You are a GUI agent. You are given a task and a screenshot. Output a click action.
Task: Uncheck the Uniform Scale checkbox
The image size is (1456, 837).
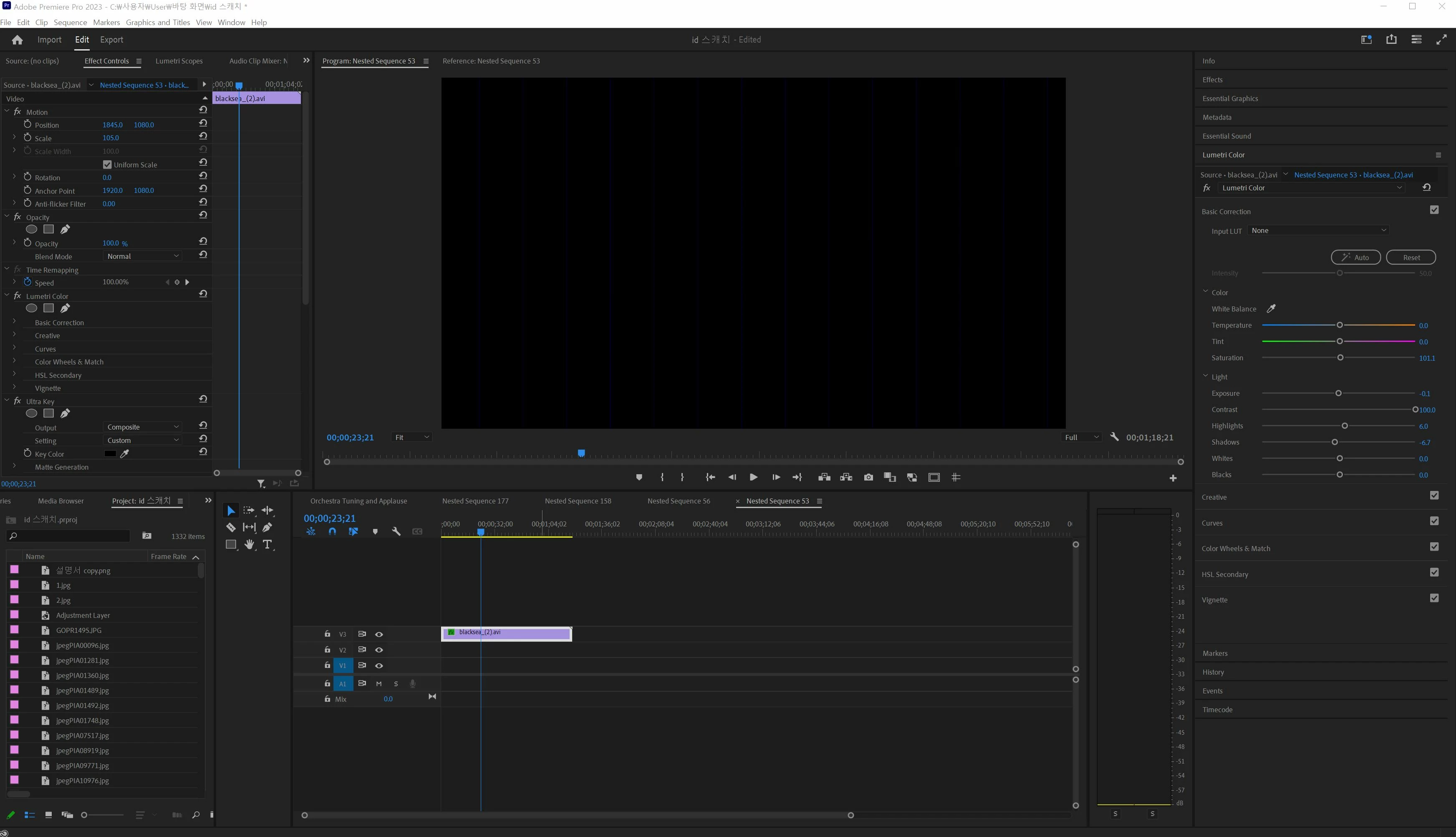pos(107,164)
